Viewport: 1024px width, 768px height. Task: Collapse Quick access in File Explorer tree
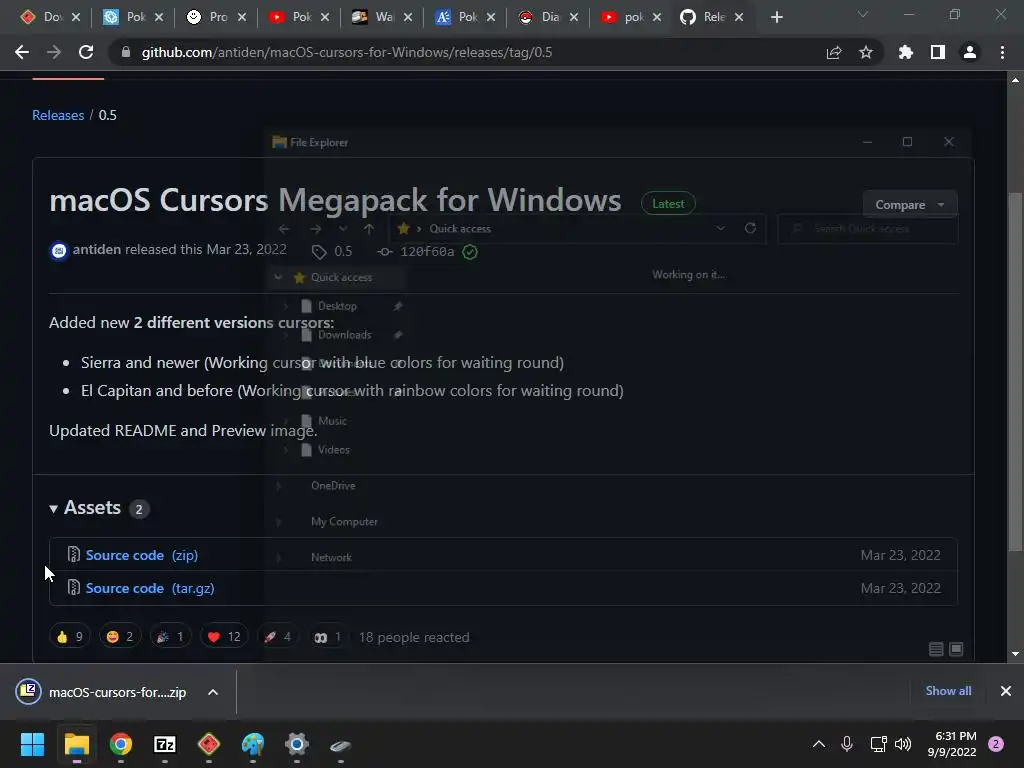pyautogui.click(x=278, y=277)
